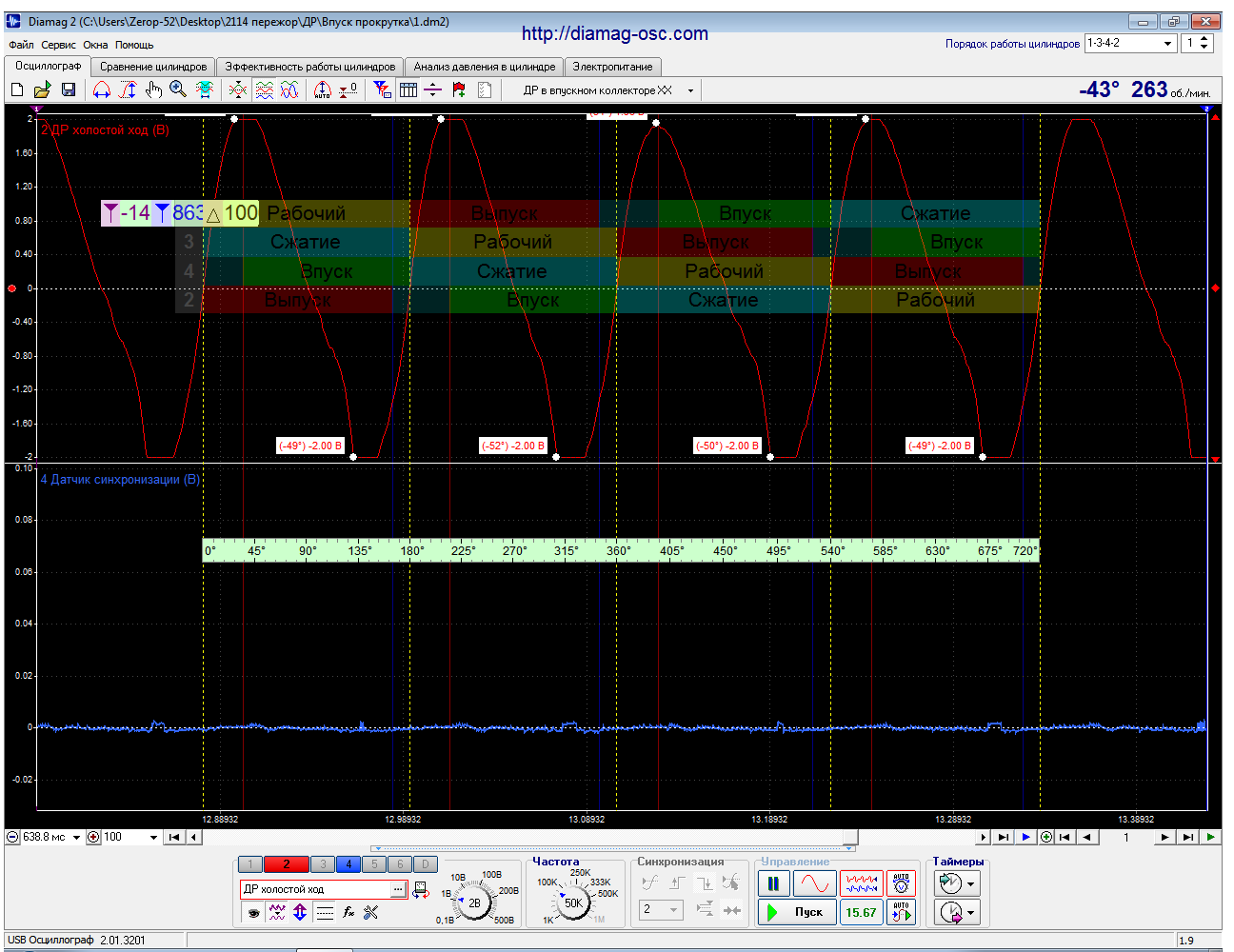Click the Пуск start button
The image size is (1234, 952).
(x=798, y=912)
